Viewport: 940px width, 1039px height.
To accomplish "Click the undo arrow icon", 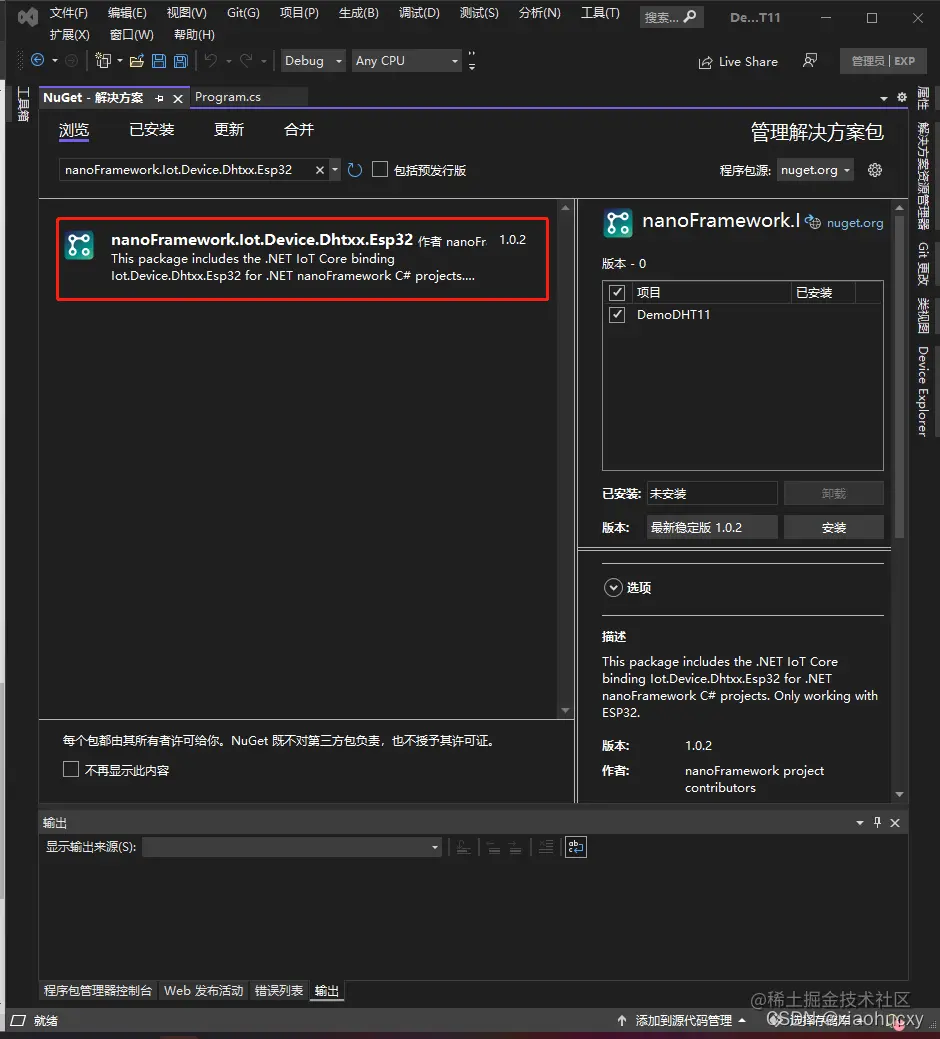I will (211, 61).
